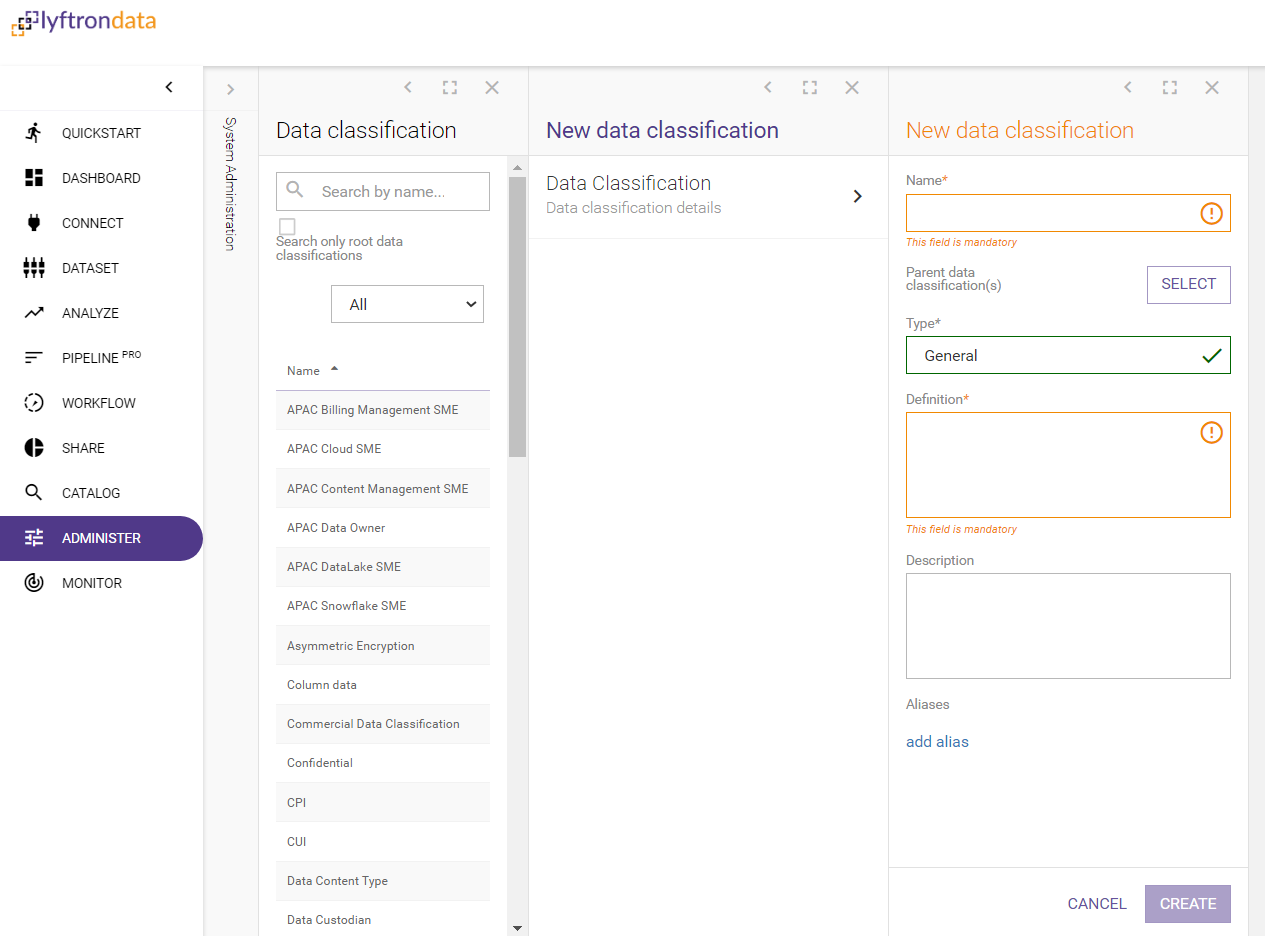Click the Workflow circular icon
1265x936 pixels.
coord(34,403)
